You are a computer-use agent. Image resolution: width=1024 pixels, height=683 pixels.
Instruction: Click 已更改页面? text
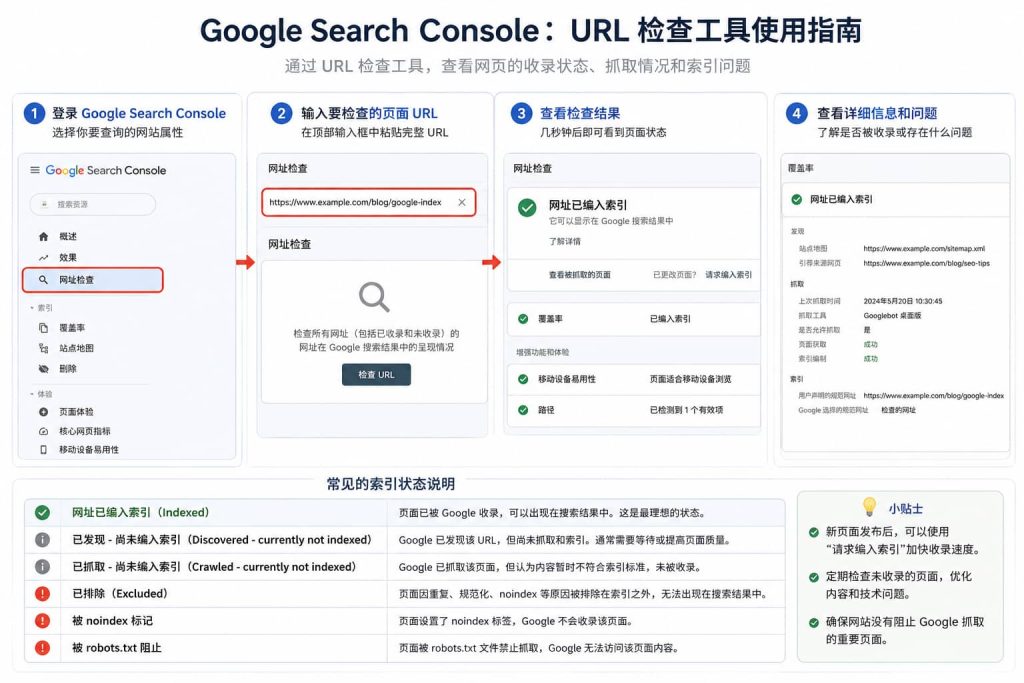(x=675, y=275)
